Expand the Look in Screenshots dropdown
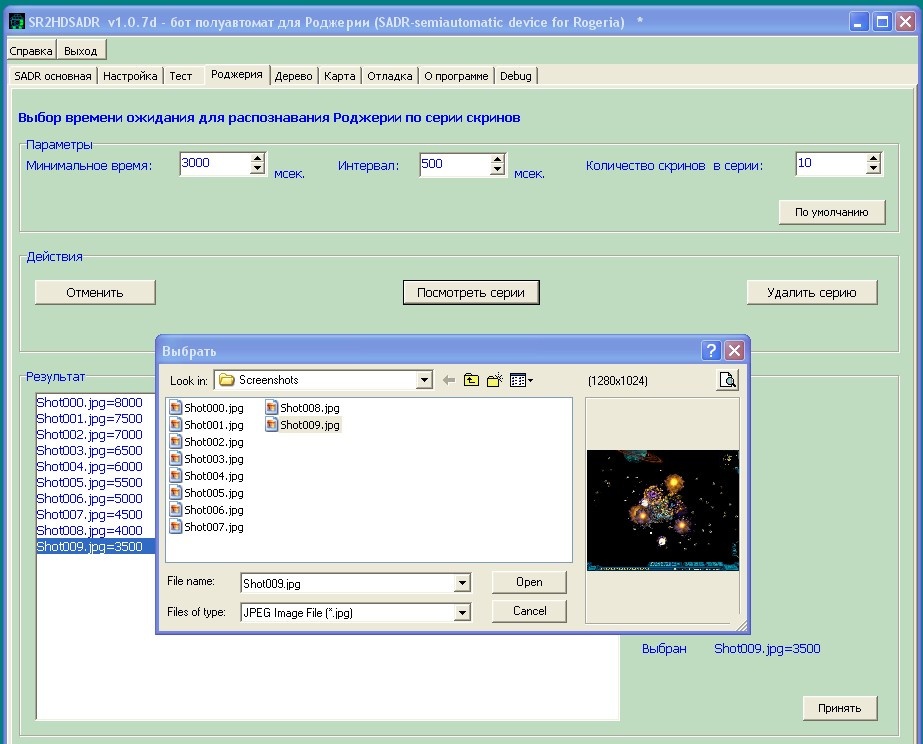The image size is (923, 744). 424,380
